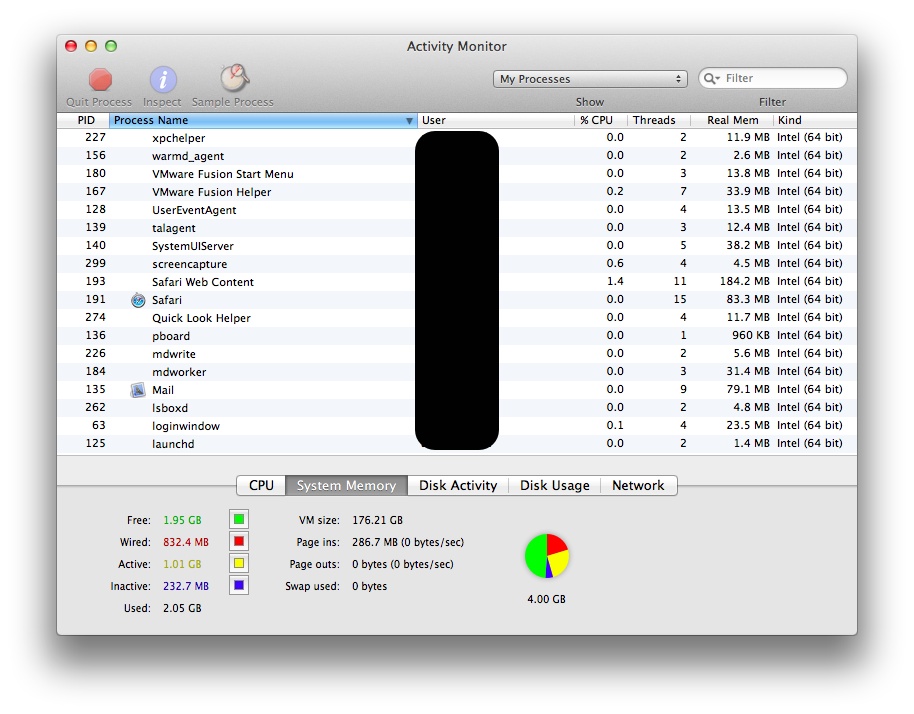Sort by the Kind column header
Screen dimensions: 914x714
click(x=815, y=120)
